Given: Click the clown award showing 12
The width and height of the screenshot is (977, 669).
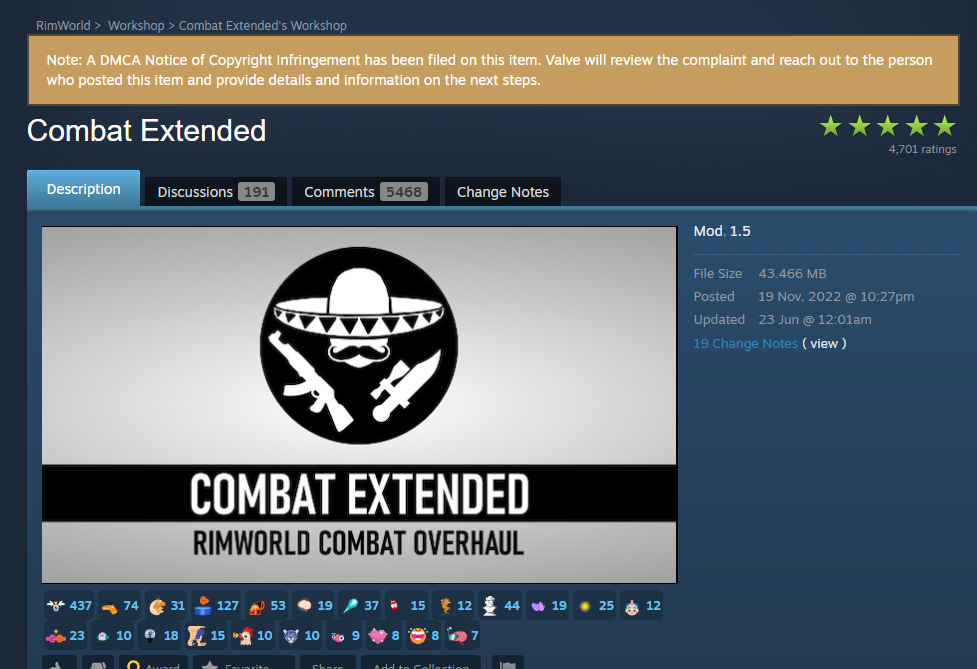Looking at the screenshot, I should tap(642, 605).
